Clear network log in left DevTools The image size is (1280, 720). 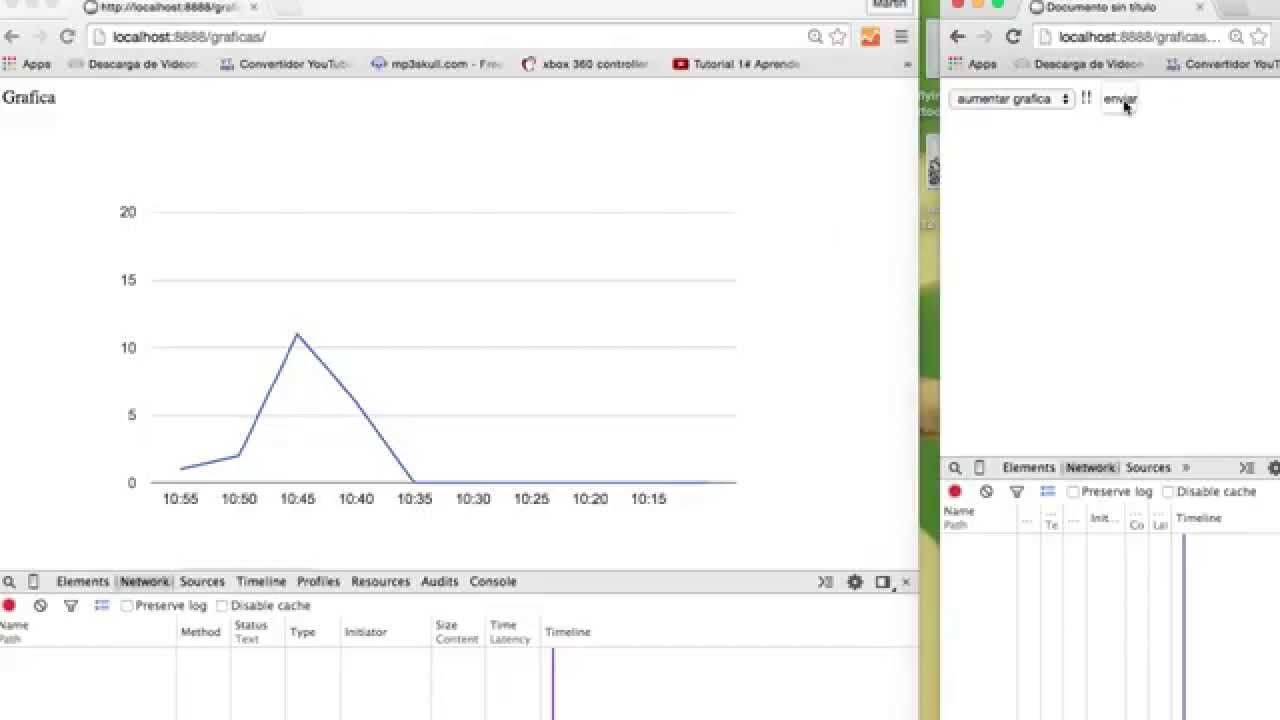click(x=40, y=605)
